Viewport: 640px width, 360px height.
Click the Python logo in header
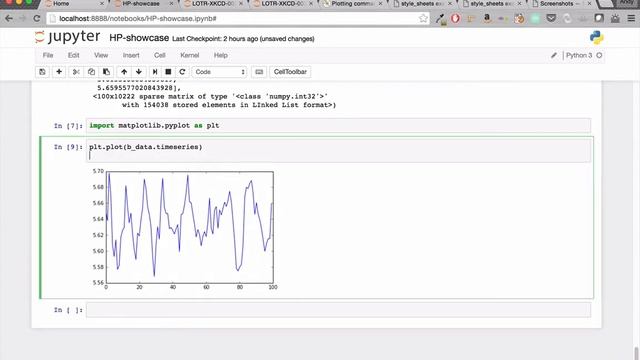coord(596,38)
